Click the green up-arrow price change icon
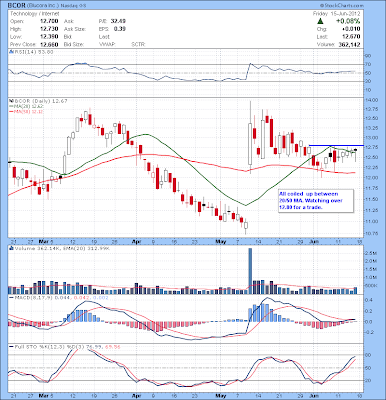 click(x=320, y=21)
